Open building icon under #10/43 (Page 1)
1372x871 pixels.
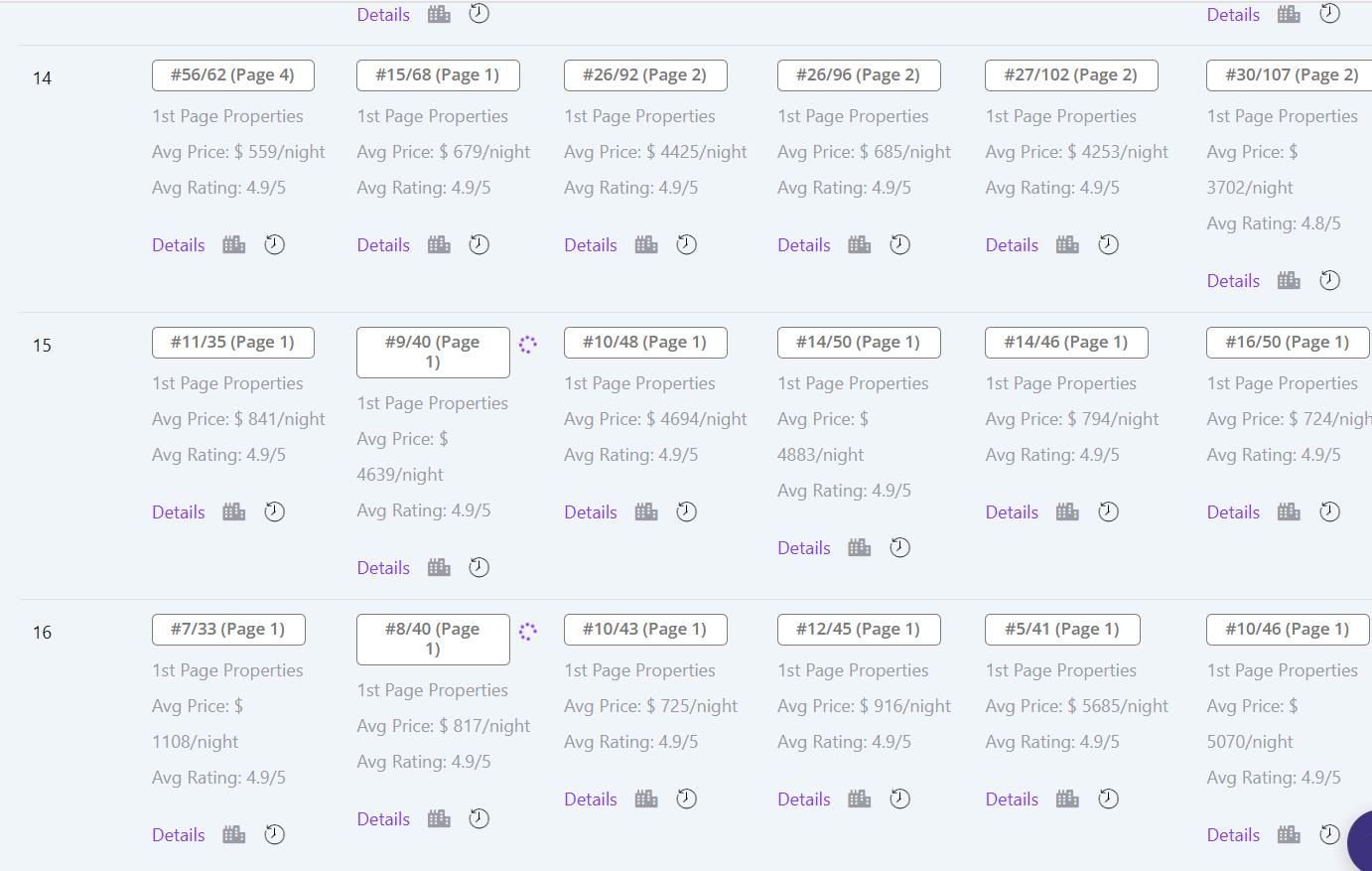click(x=646, y=798)
